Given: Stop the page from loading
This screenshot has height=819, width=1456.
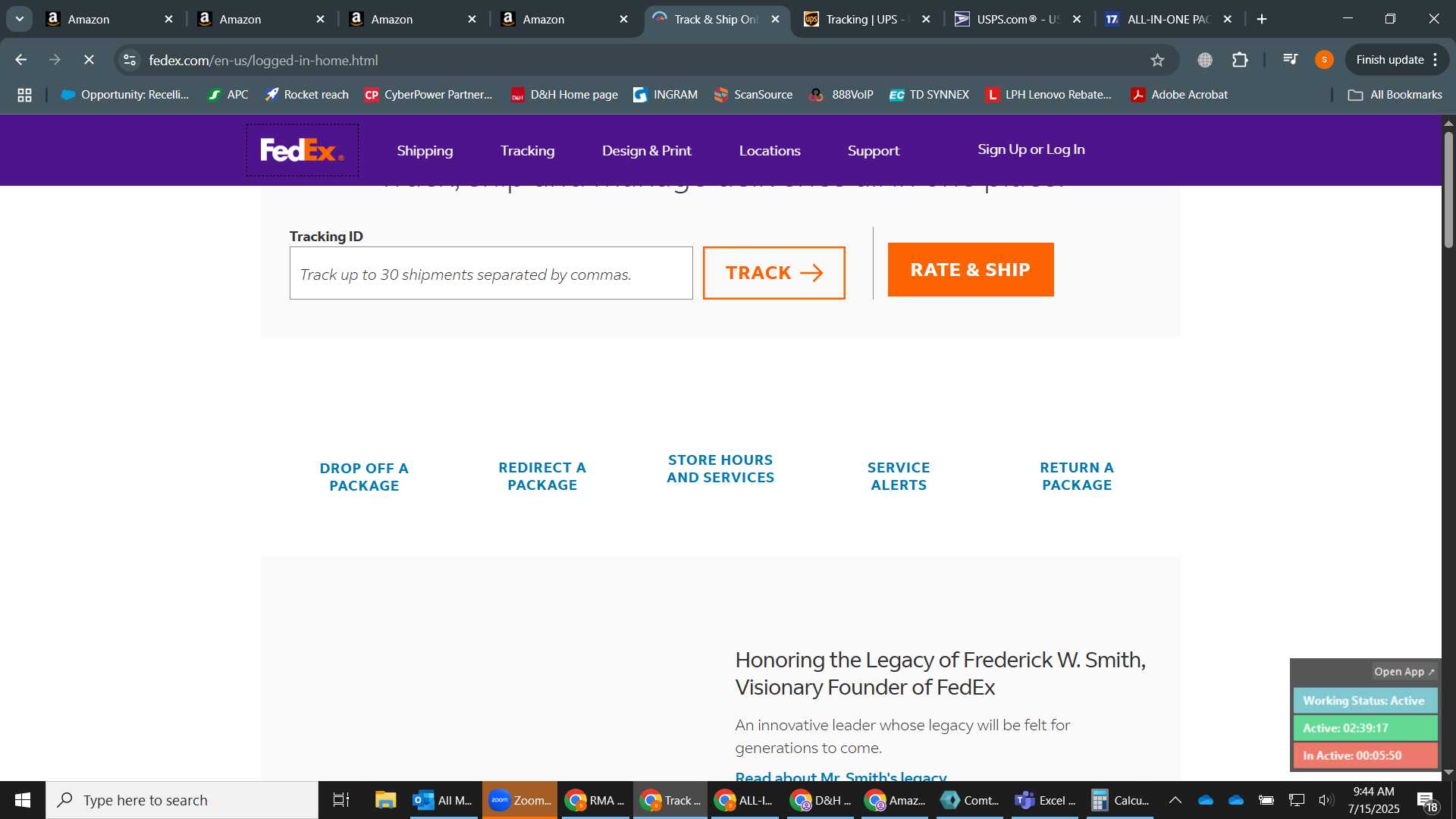Looking at the screenshot, I should pos(89,60).
